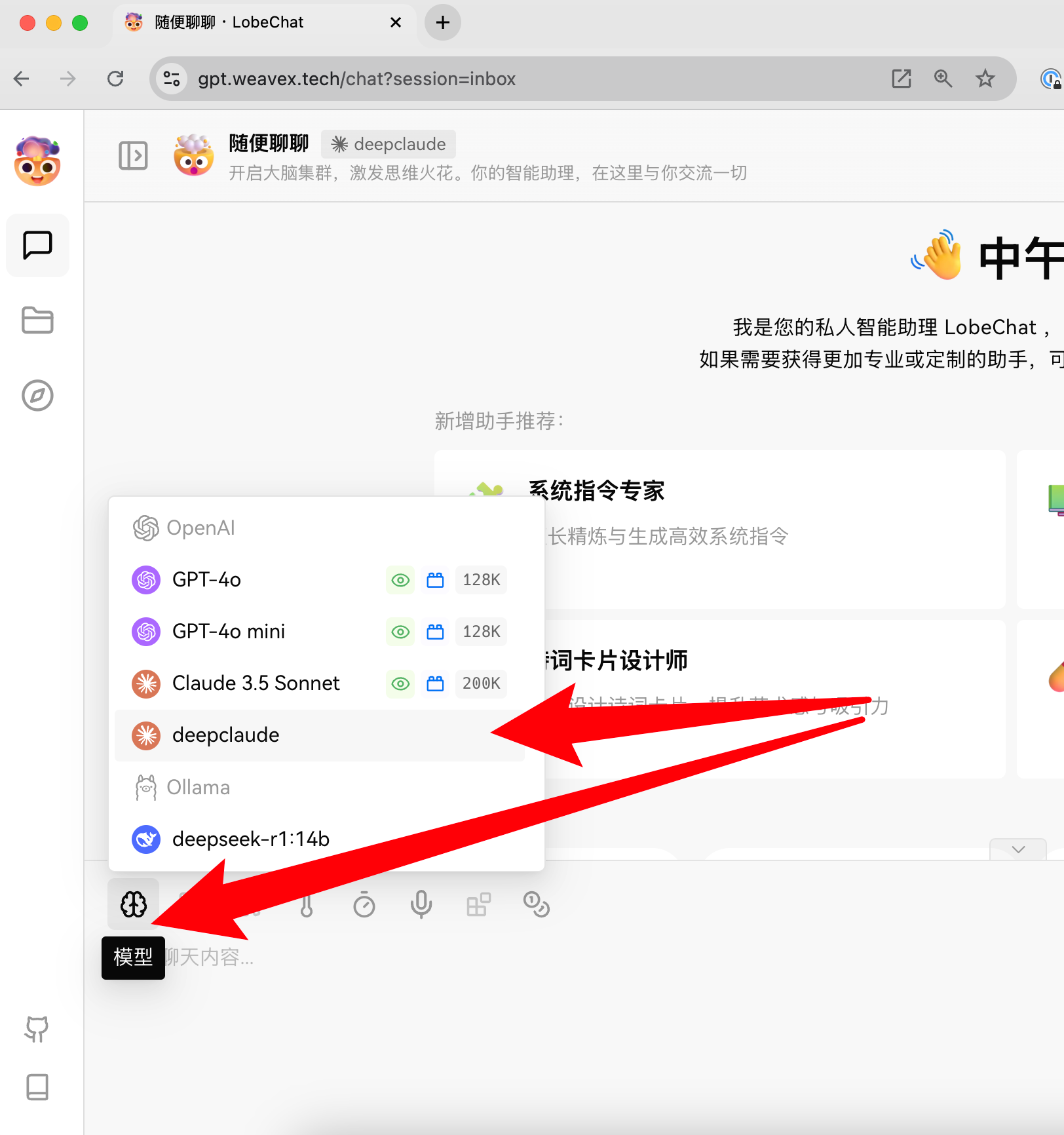Select deepseek-r1:14b Ollama model
The height and width of the screenshot is (1135, 1064).
(320, 839)
